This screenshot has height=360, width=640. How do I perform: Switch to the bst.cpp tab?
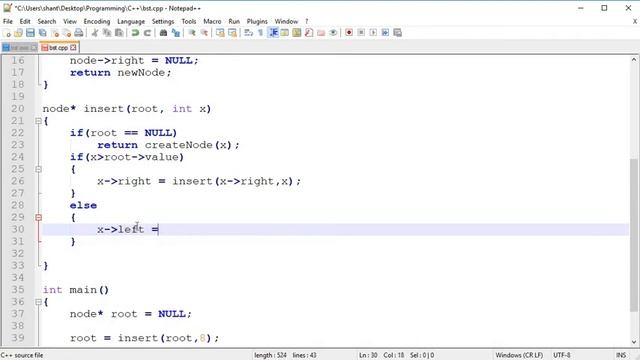tap(58, 48)
